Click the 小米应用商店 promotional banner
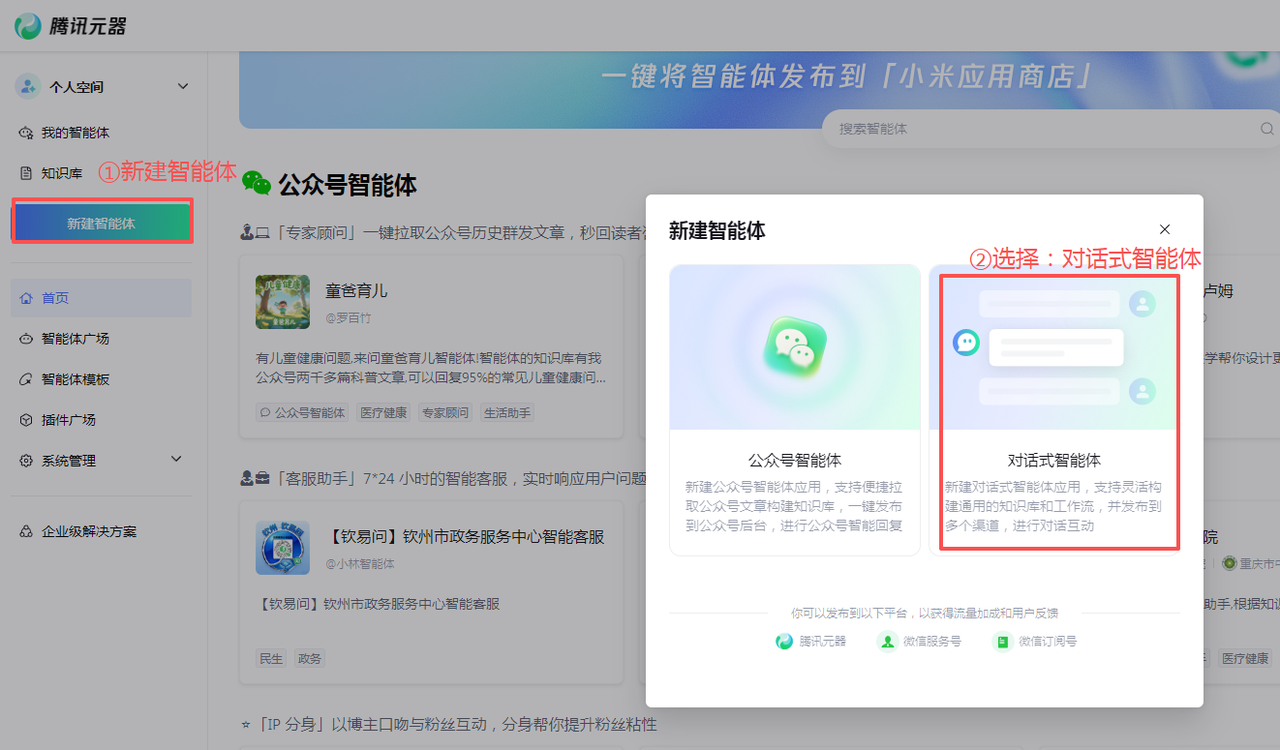 759,90
